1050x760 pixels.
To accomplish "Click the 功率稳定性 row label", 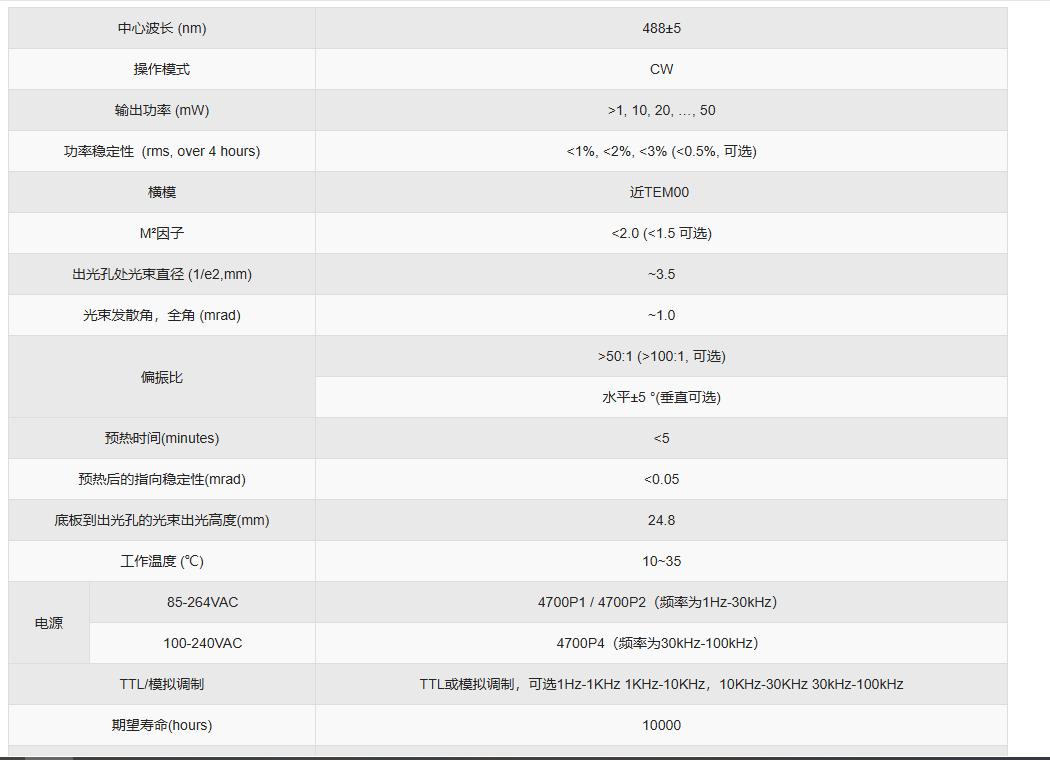I will pyautogui.click(x=162, y=151).
